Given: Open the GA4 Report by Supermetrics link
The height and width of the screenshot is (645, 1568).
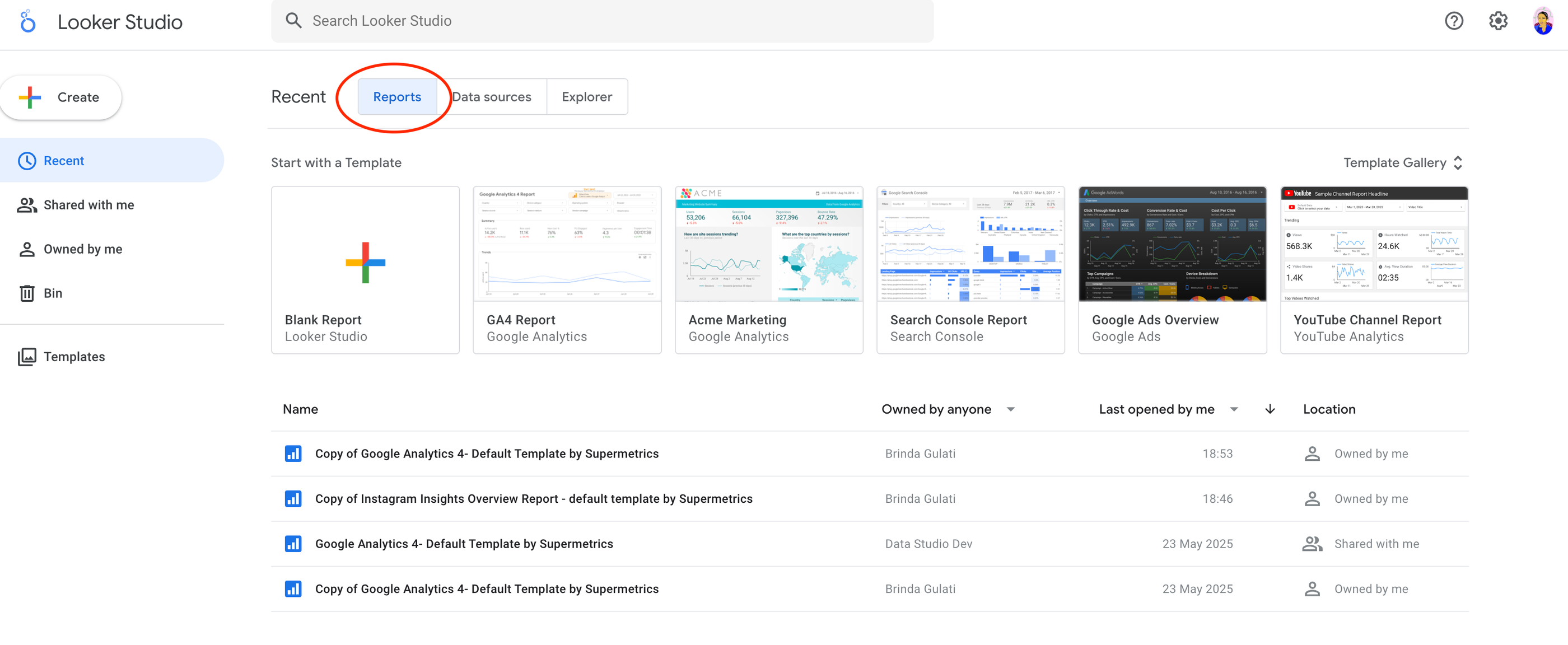Looking at the screenshot, I should tap(464, 544).
